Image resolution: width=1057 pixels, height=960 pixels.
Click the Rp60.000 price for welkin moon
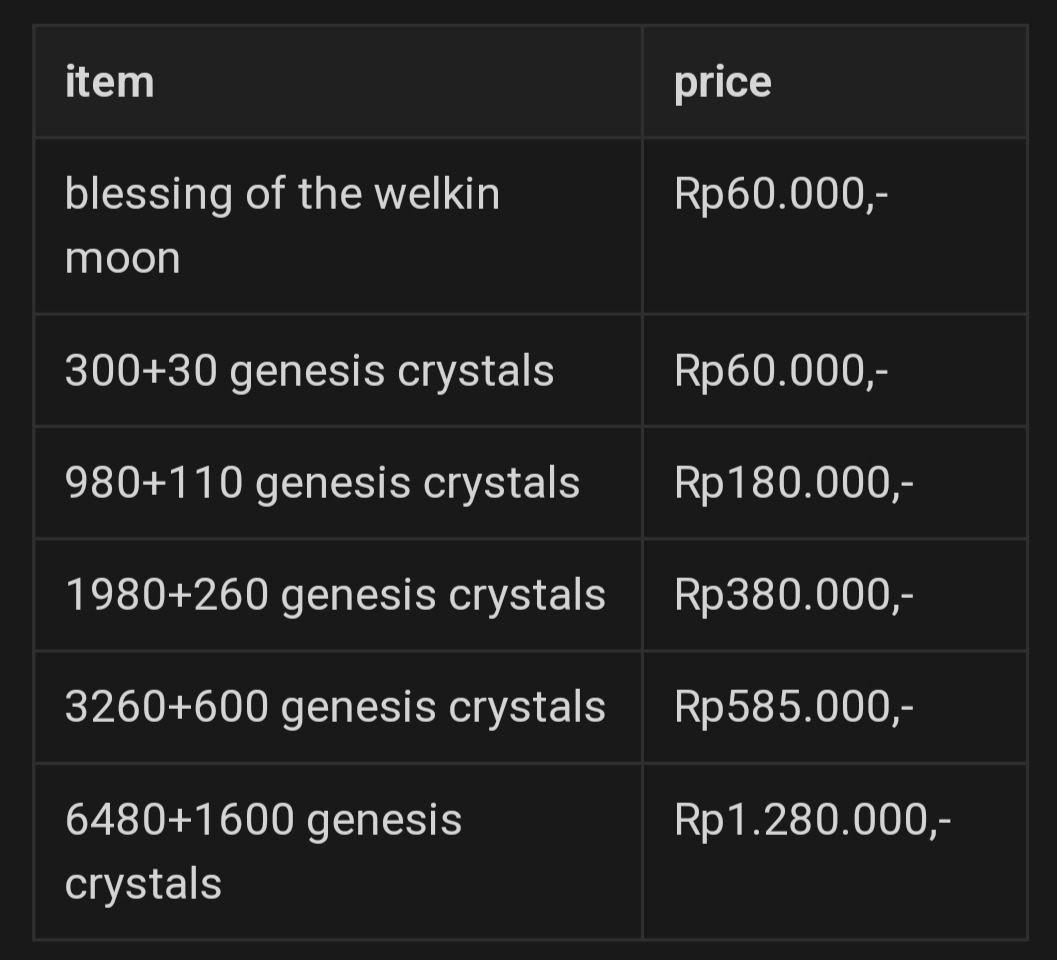pyautogui.click(x=780, y=193)
